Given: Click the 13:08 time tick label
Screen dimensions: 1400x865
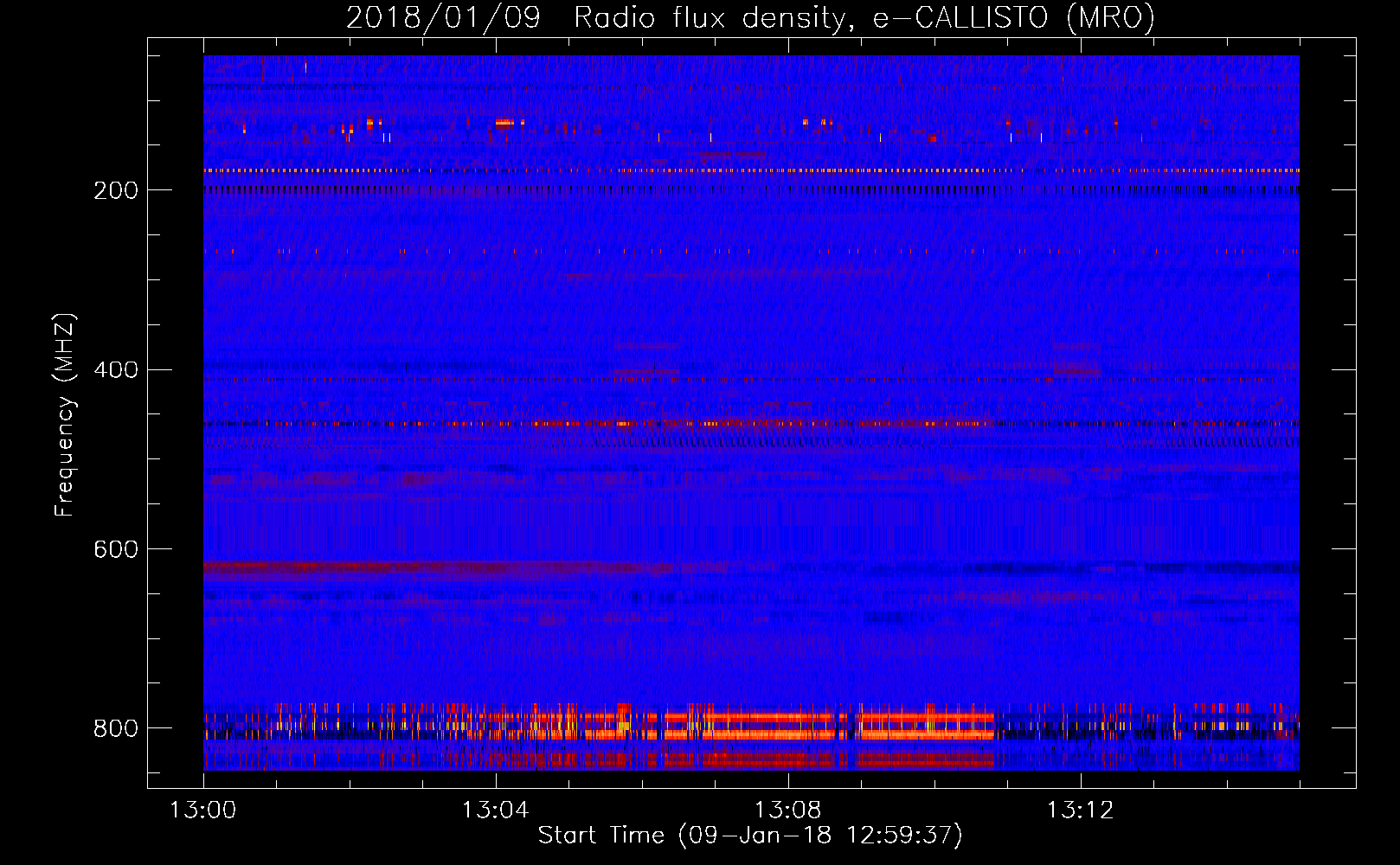Looking at the screenshot, I should (787, 811).
